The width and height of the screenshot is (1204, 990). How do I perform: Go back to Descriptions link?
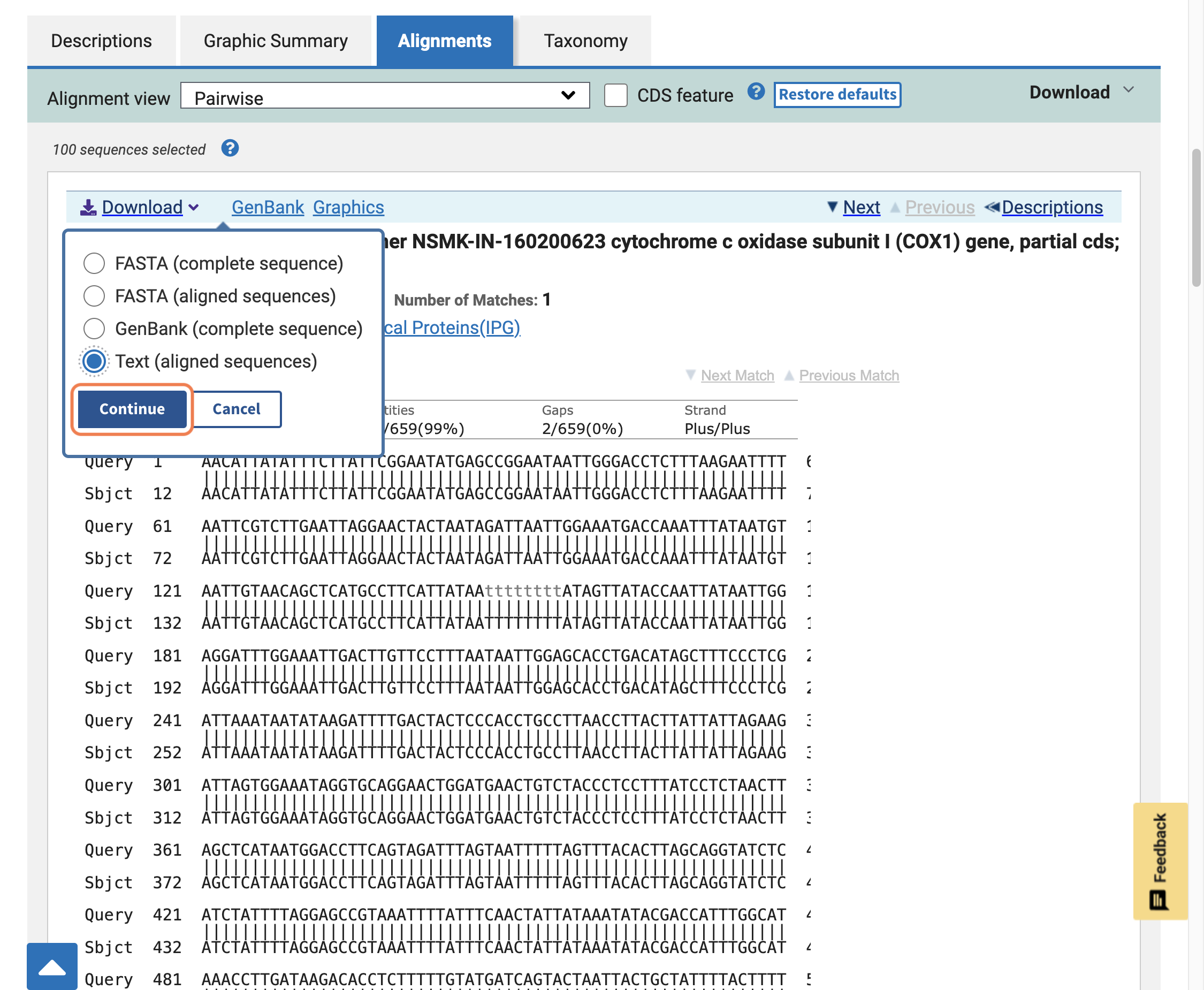point(1052,207)
